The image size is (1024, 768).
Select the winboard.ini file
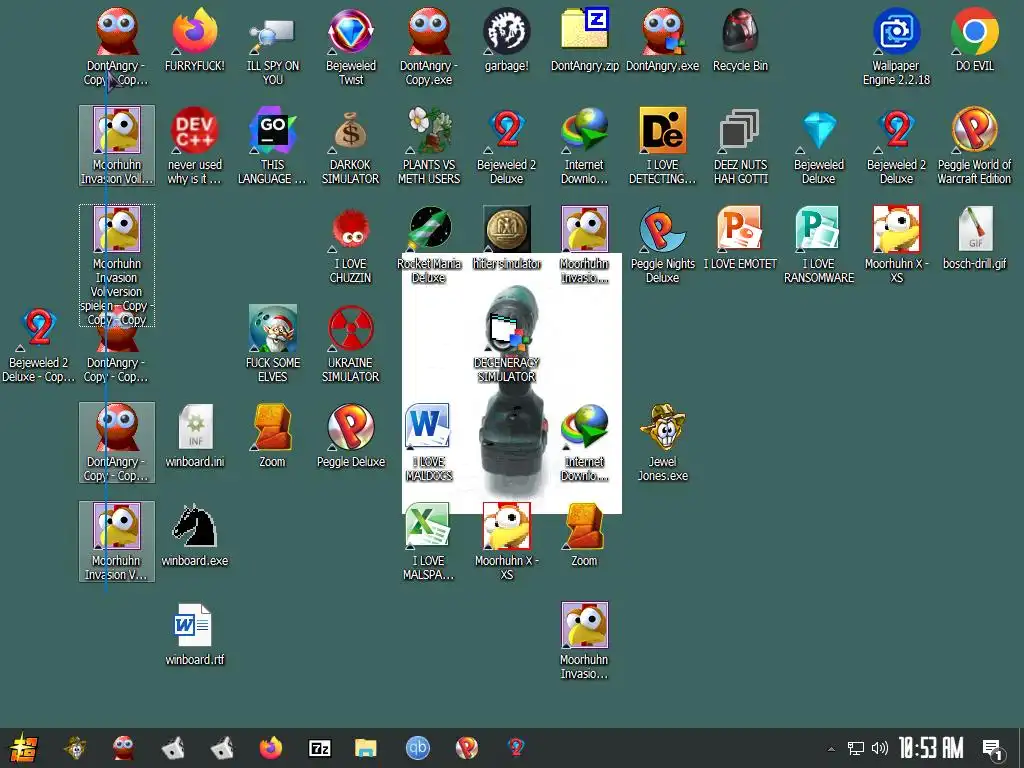195,437
